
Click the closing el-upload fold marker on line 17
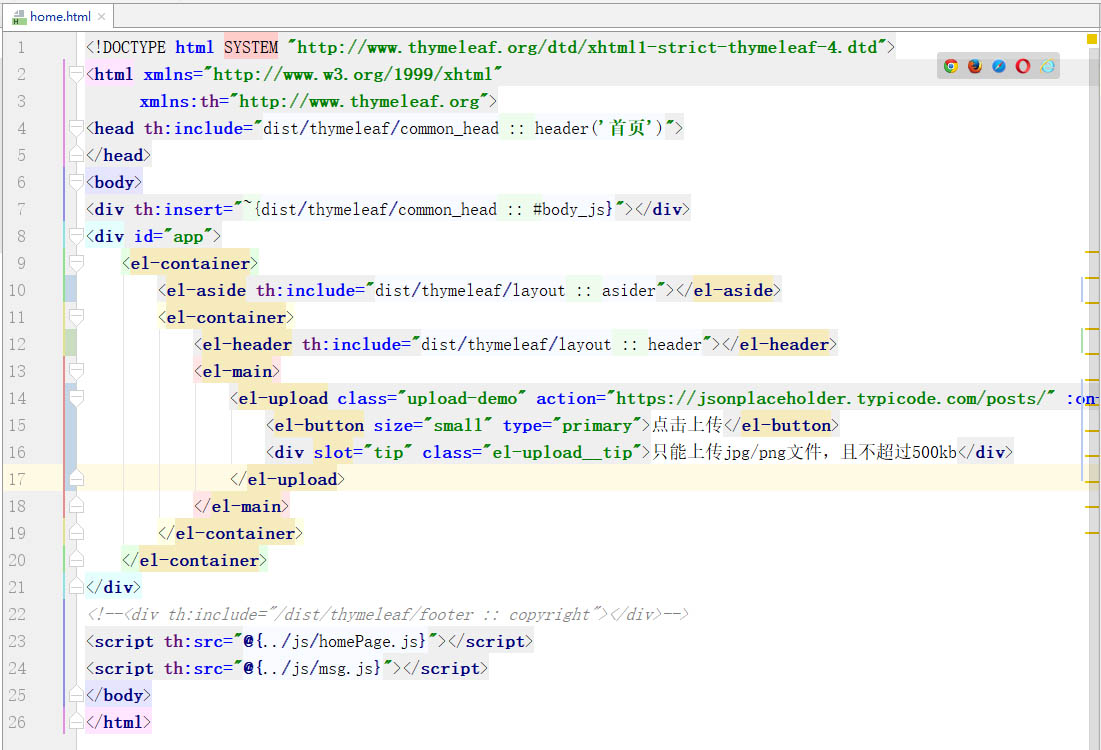coord(76,479)
